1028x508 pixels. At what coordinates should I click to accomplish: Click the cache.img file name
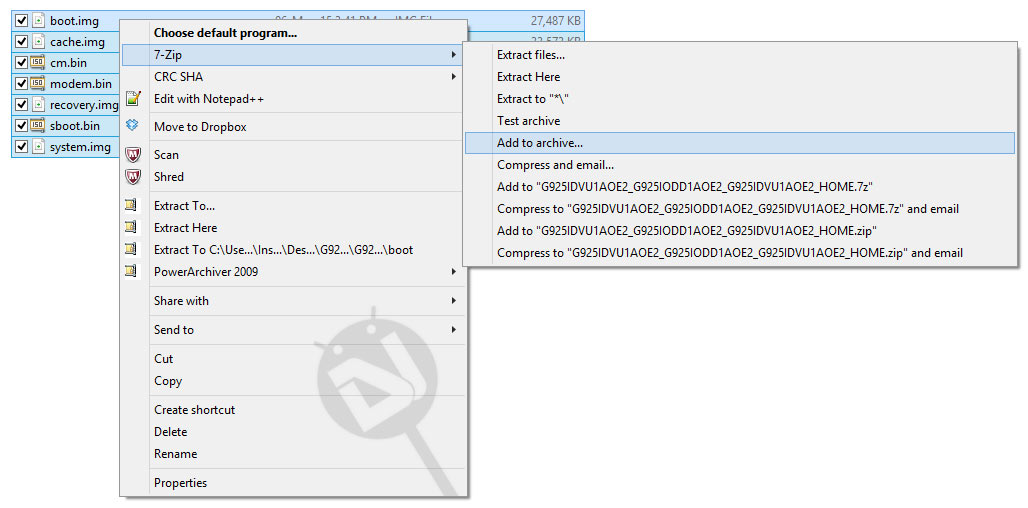point(77,42)
